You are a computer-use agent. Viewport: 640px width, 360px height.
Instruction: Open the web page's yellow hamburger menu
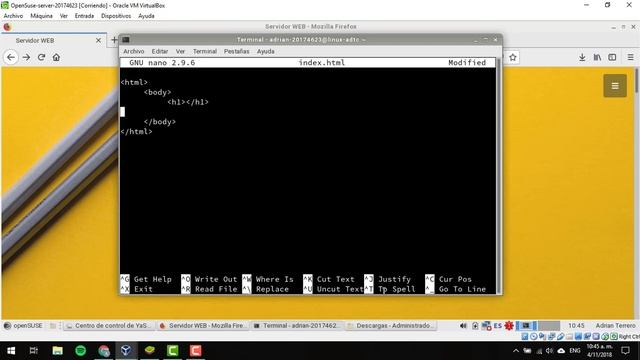click(x=615, y=86)
